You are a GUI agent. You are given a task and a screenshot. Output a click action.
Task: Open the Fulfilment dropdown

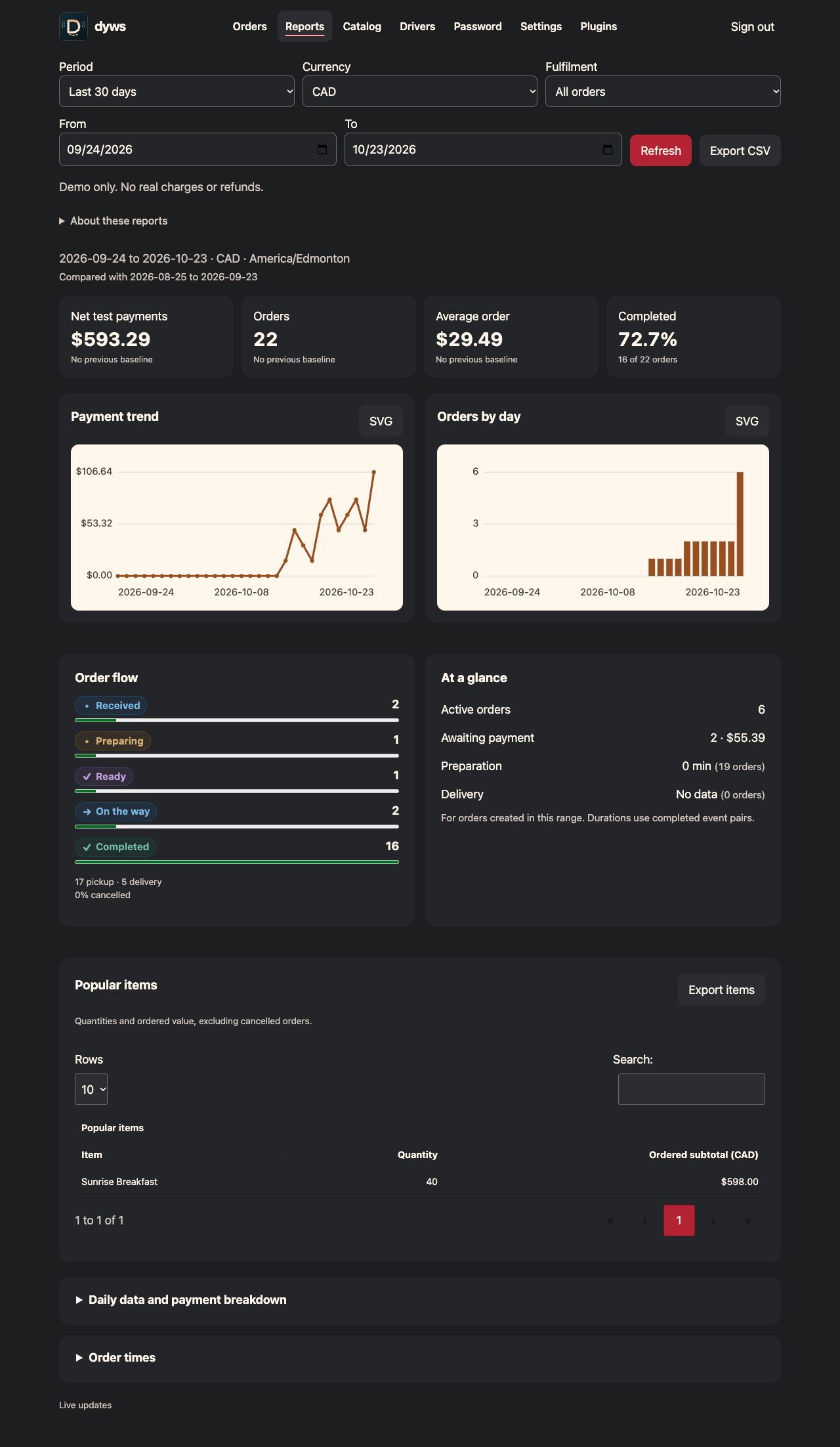[x=663, y=91]
